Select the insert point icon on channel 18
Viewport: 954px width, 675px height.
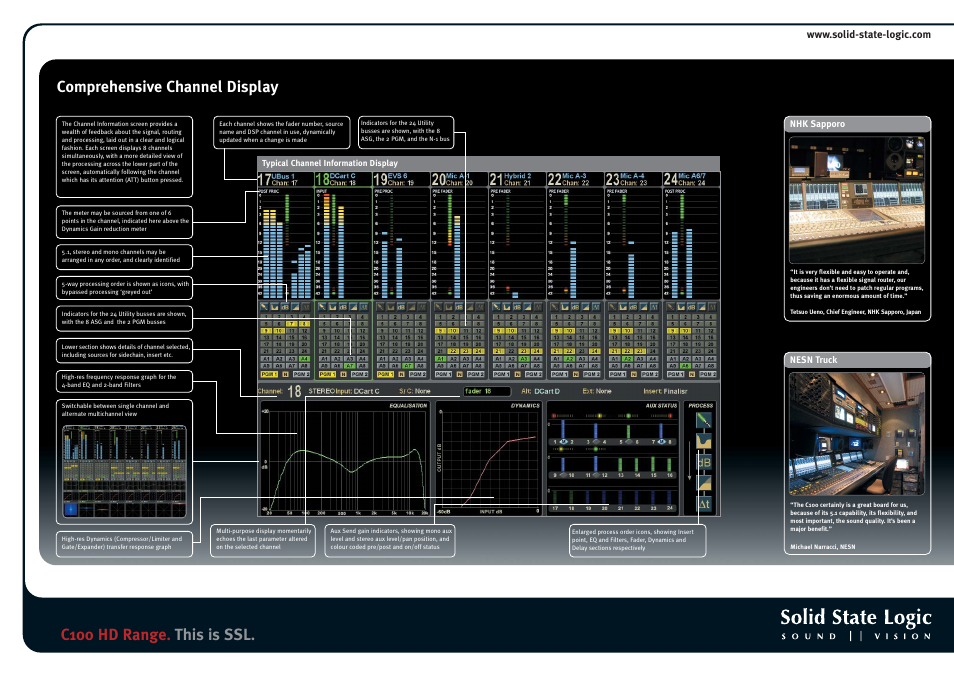tap(322, 307)
